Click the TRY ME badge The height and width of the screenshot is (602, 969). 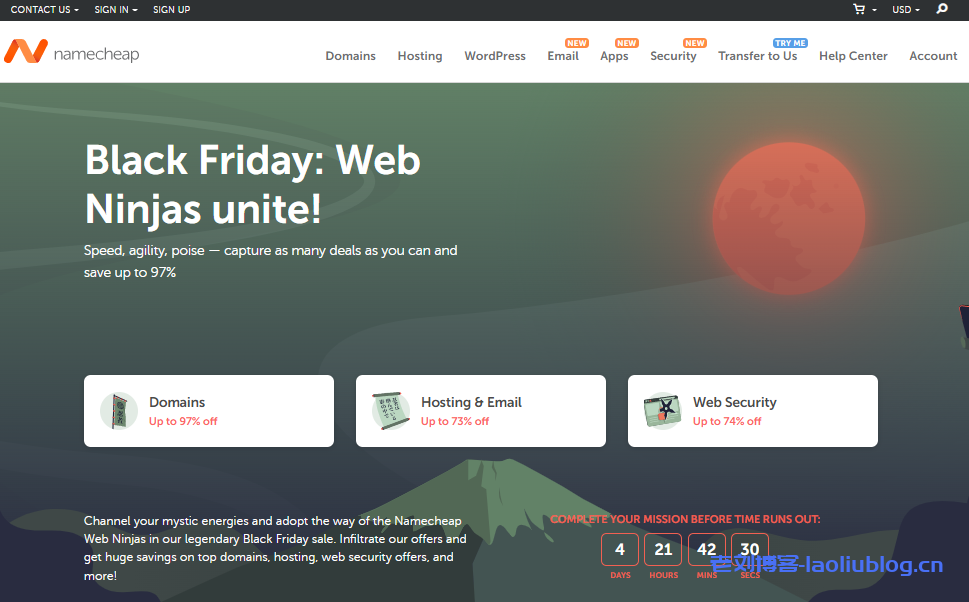790,43
